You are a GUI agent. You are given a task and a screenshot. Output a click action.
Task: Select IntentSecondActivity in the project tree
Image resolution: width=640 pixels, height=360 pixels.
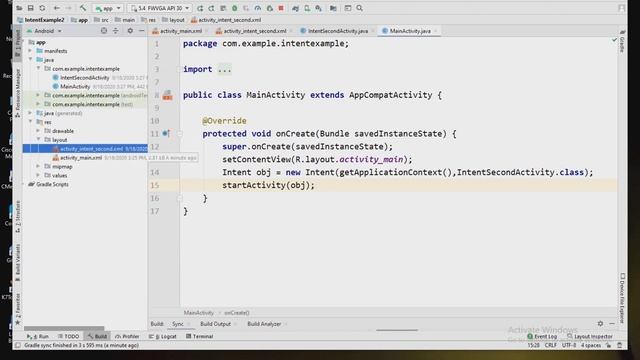pyautogui.click(x=84, y=78)
